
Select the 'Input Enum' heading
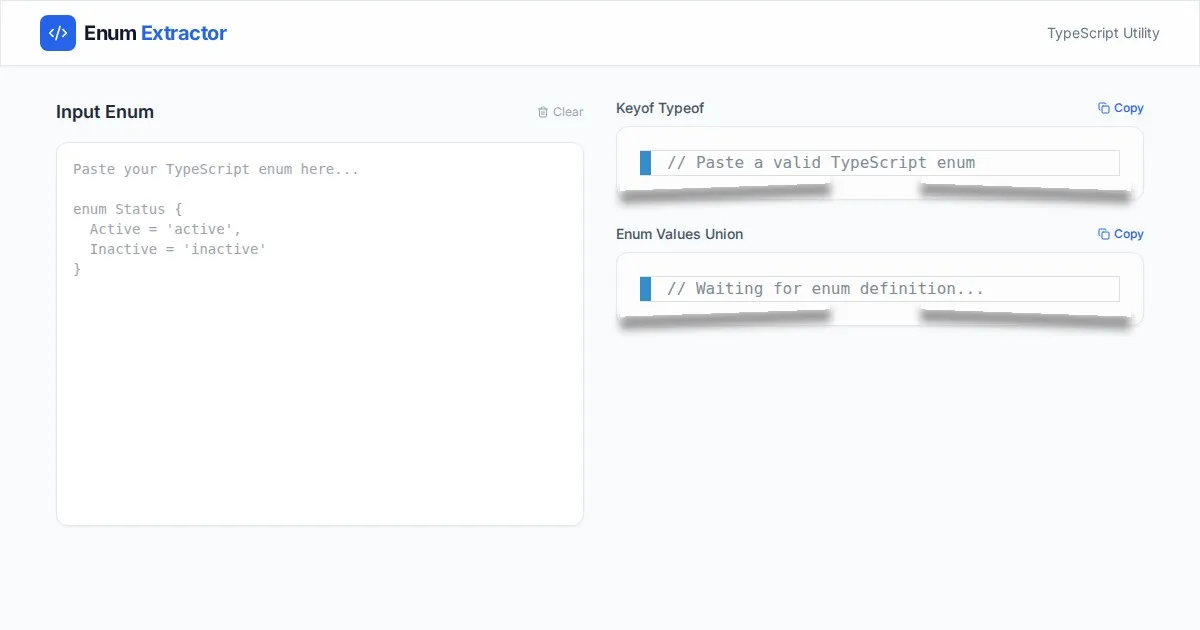tap(105, 112)
